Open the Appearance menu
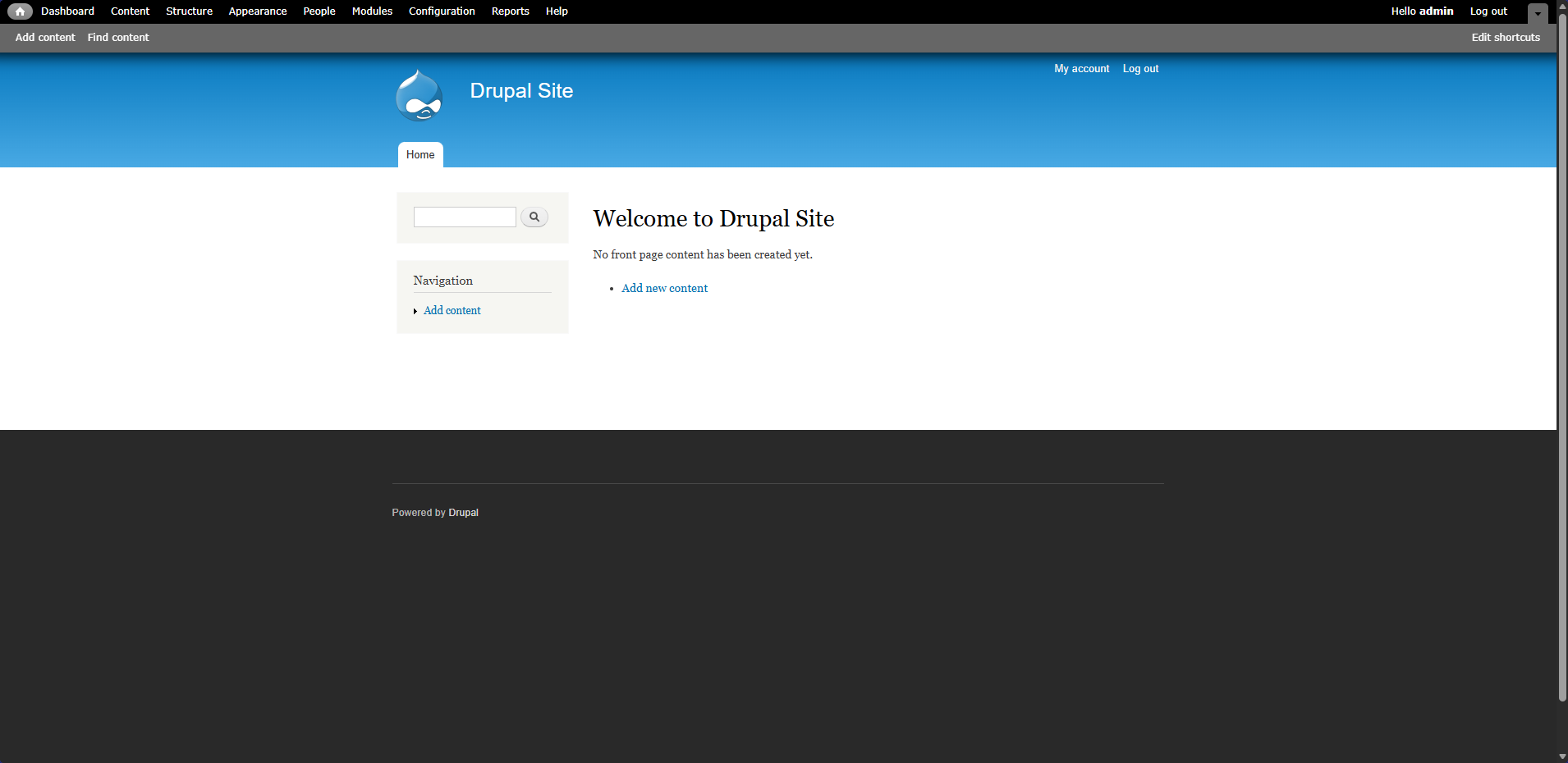Image resolution: width=1568 pixels, height=763 pixels. click(258, 11)
